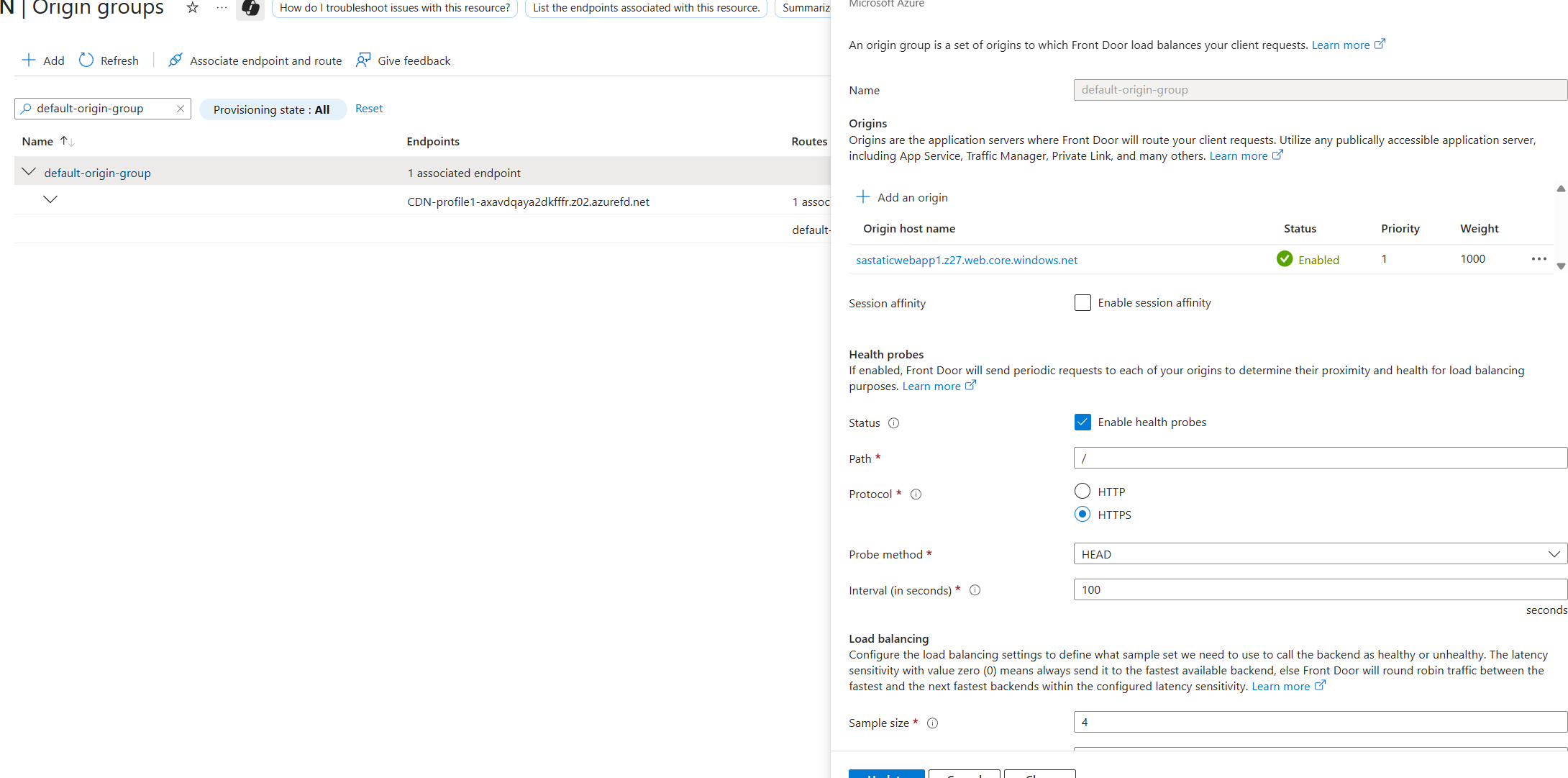Open Learn more link for origin group
1568x778 pixels.
(1348, 45)
